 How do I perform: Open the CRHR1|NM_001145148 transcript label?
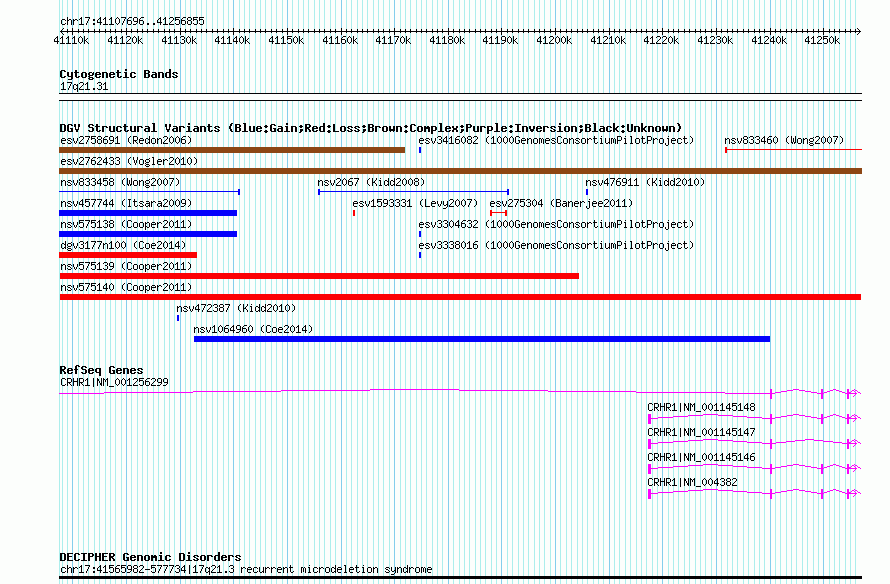coord(702,407)
